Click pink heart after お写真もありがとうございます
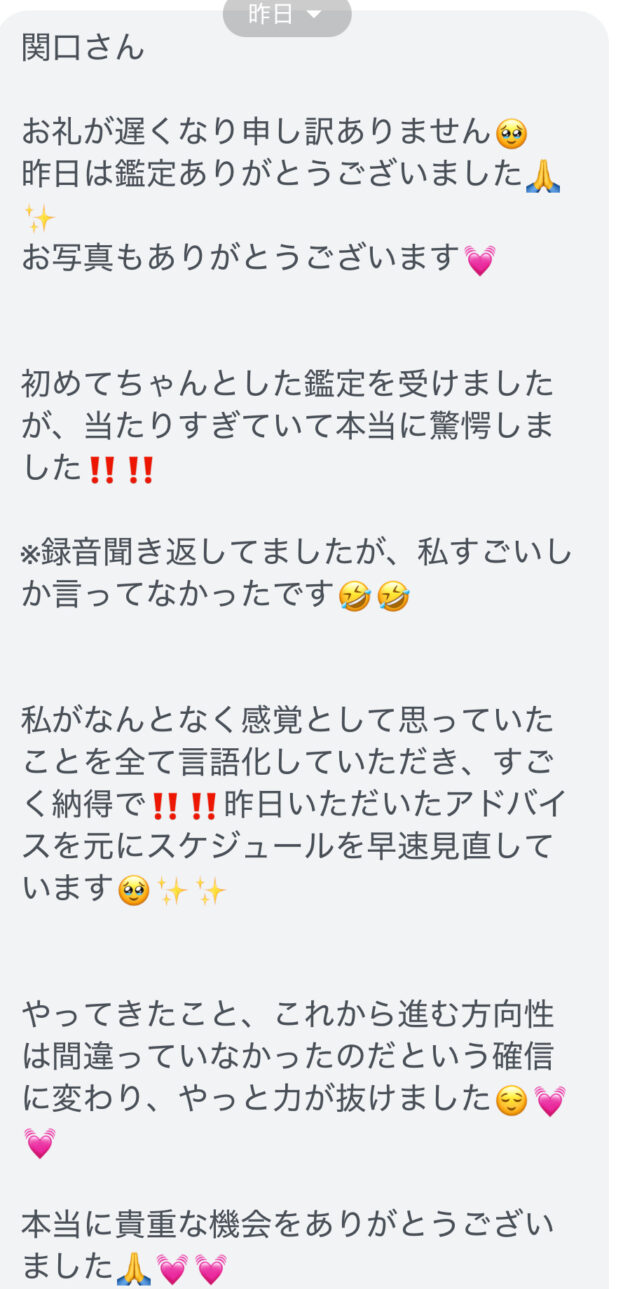 tap(480, 260)
